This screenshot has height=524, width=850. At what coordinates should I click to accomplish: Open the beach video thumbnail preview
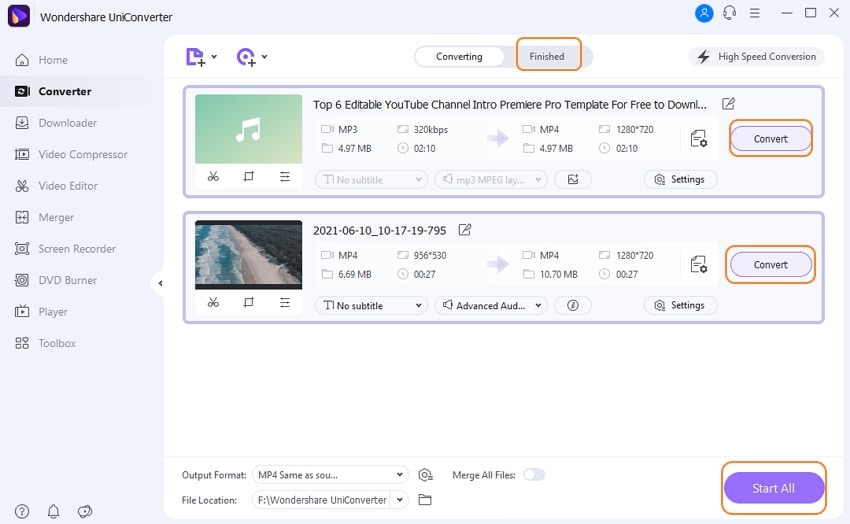coord(248,255)
